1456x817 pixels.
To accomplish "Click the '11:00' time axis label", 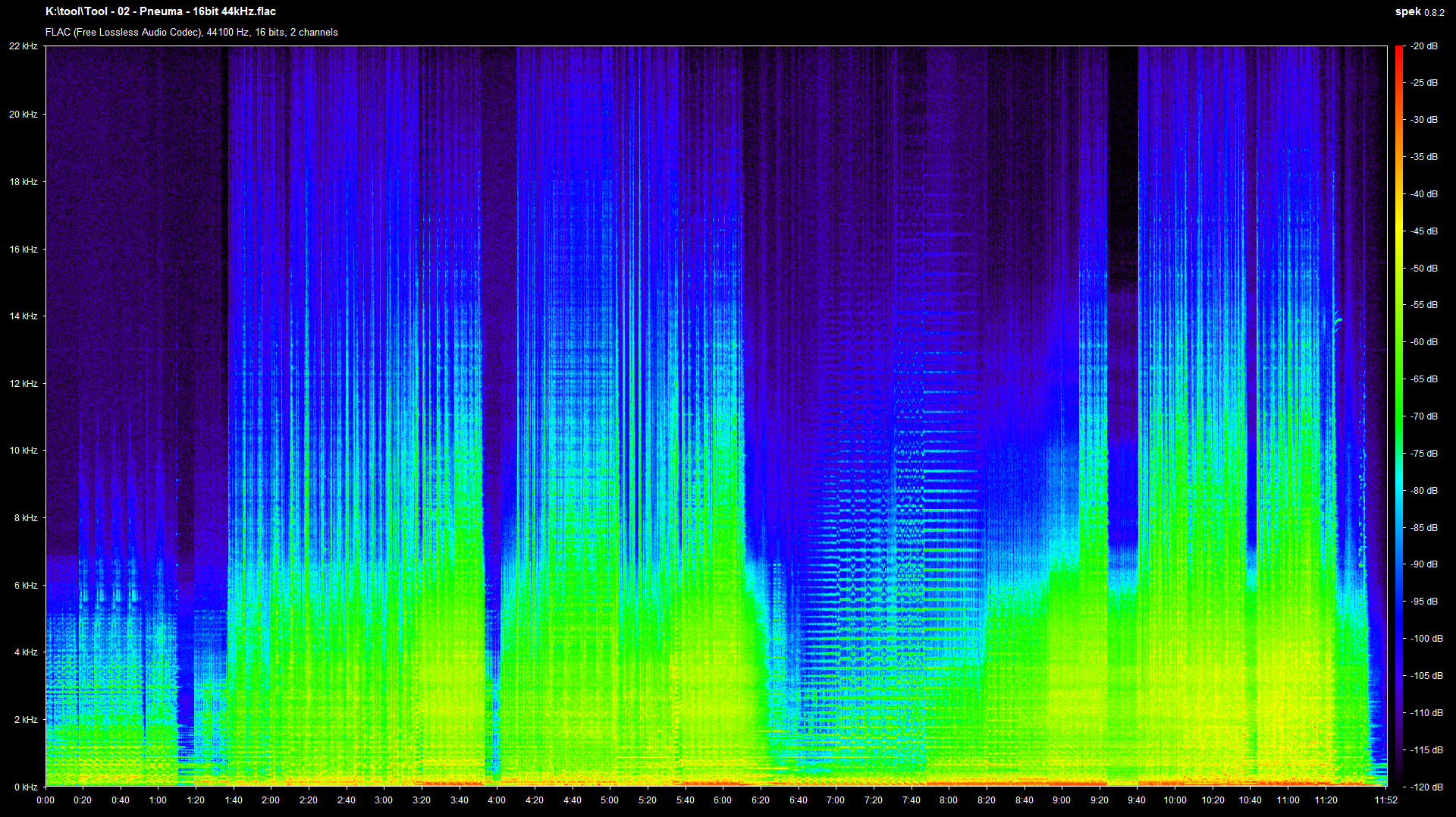I will coord(1288,800).
